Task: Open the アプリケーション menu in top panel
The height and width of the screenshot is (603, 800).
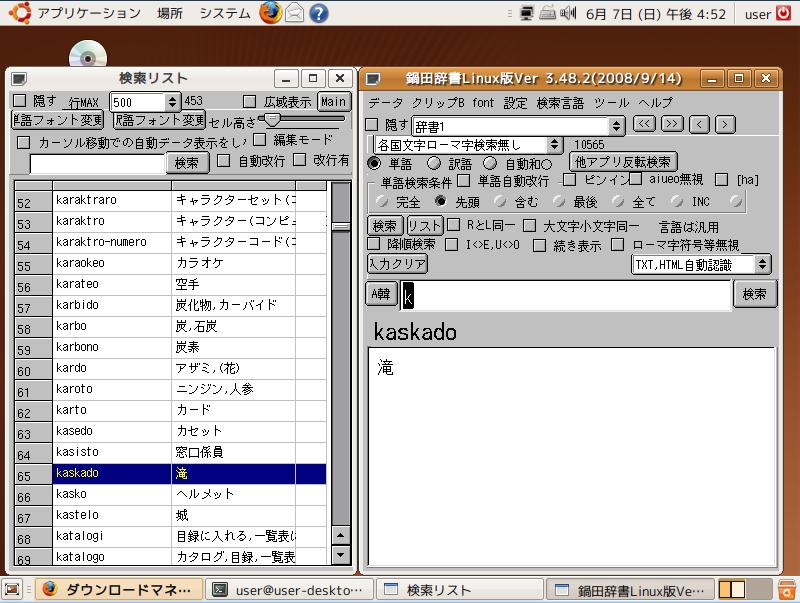Action: [89, 13]
